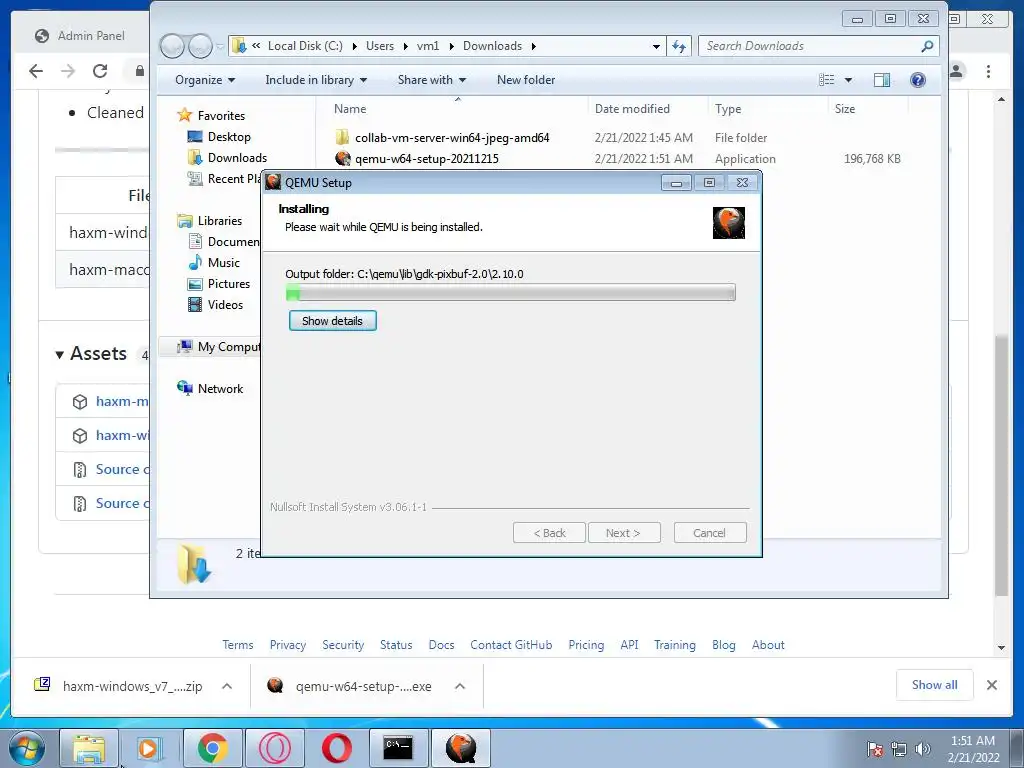This screenshot has width=1024, height=768.
Task: Click Users in the address path
Action: tap(379, 46)
